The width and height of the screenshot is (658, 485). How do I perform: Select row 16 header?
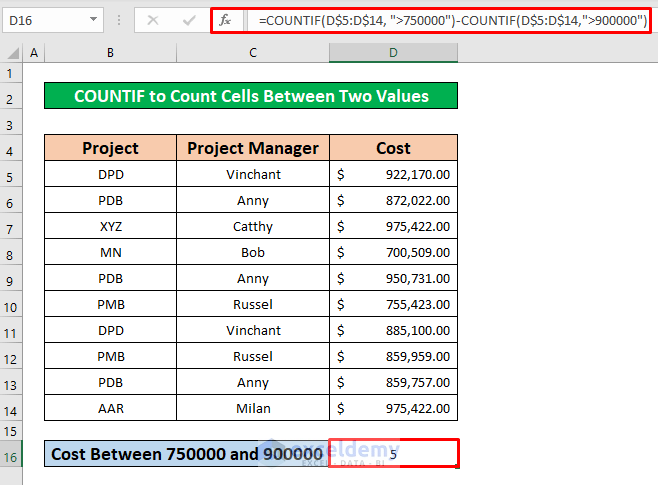point(11,454)
